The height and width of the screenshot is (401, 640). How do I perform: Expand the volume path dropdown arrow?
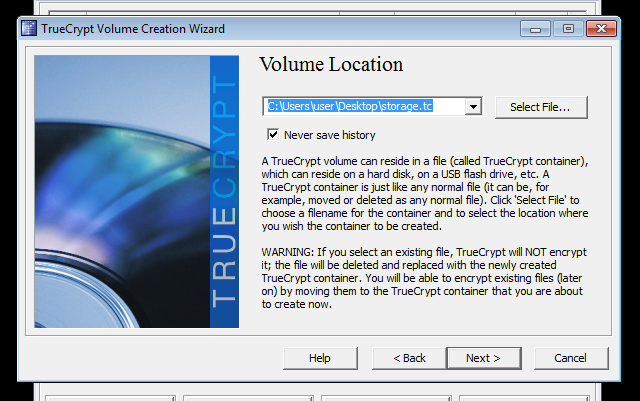coord(474,106)
